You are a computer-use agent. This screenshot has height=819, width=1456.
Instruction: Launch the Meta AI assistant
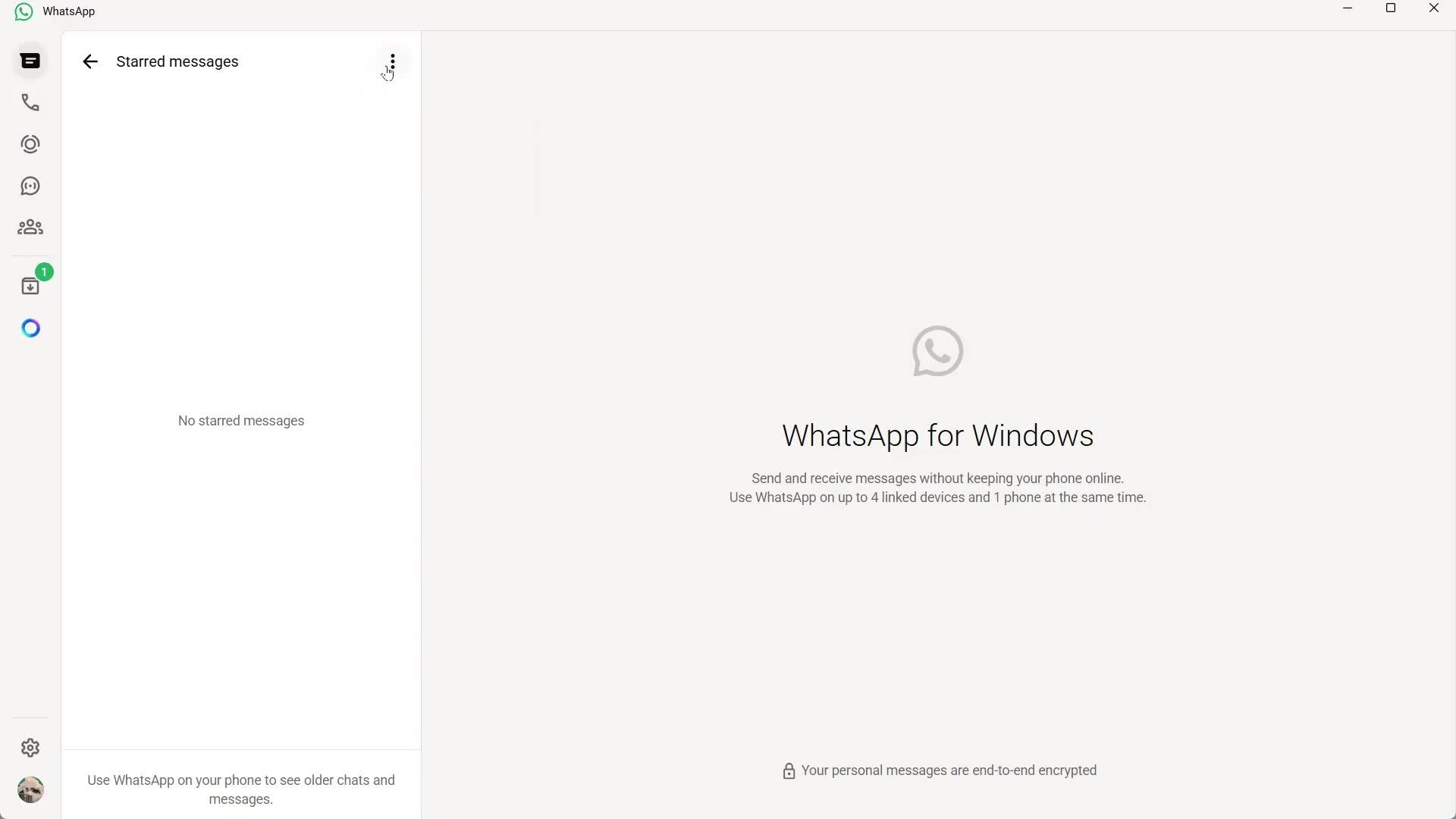pos(30,328)
